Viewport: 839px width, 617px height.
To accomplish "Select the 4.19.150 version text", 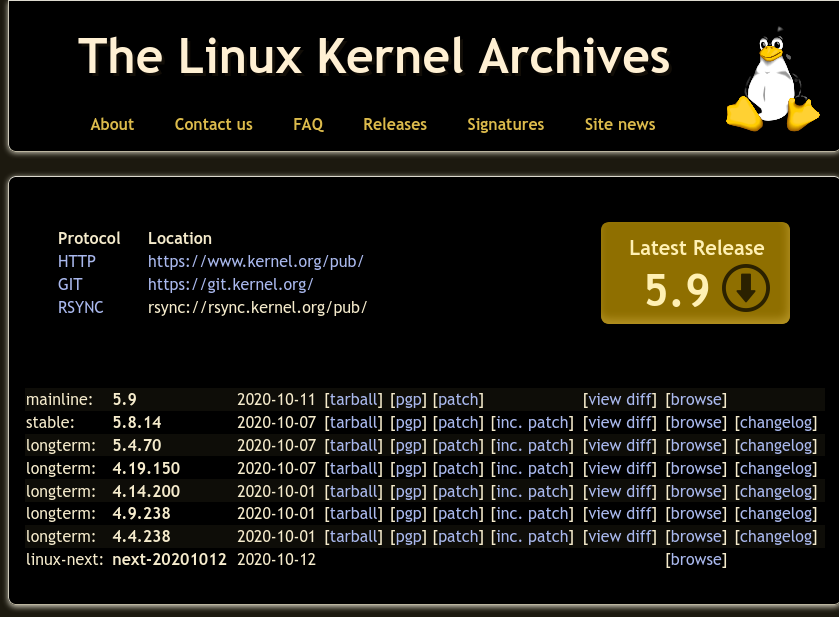I will [146, 468].
